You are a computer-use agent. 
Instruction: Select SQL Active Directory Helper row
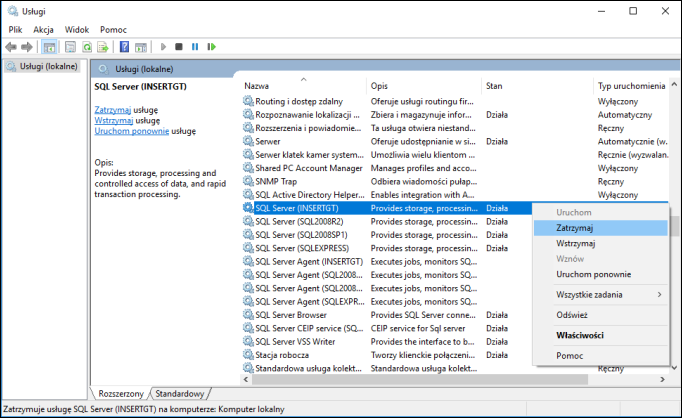click(x=455, y=195)
